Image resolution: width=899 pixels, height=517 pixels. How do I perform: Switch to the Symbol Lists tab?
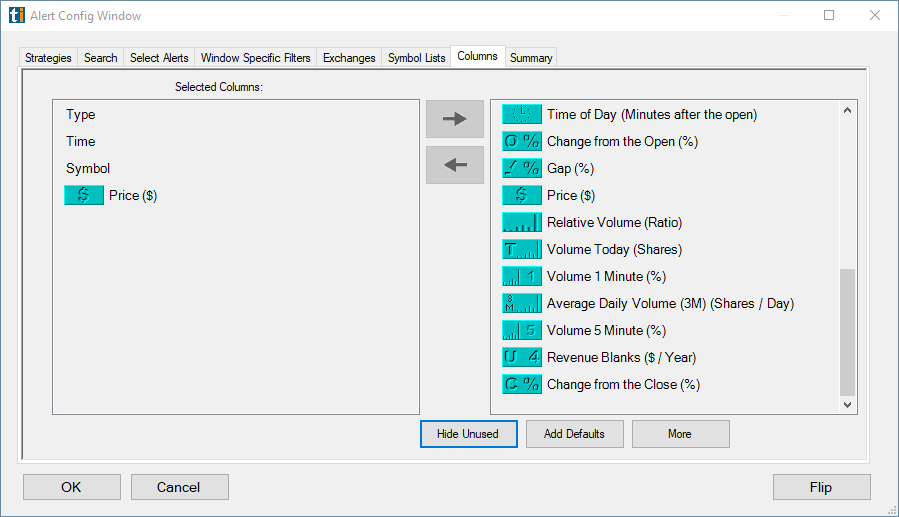tap(416, 58)
